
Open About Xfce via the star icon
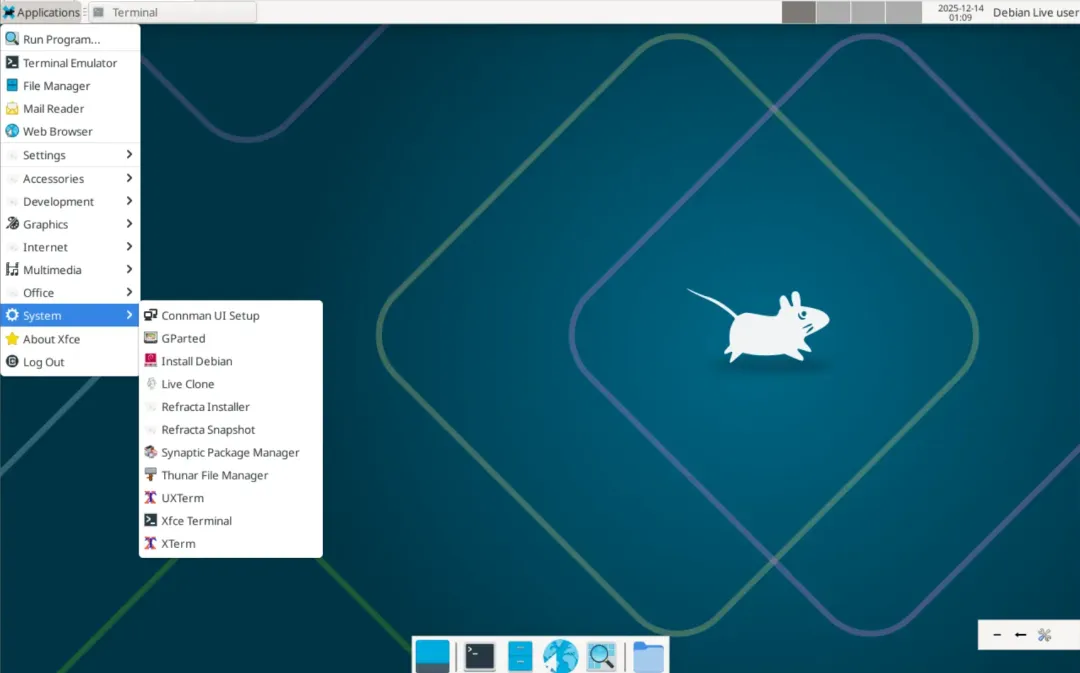click(12, 339)
